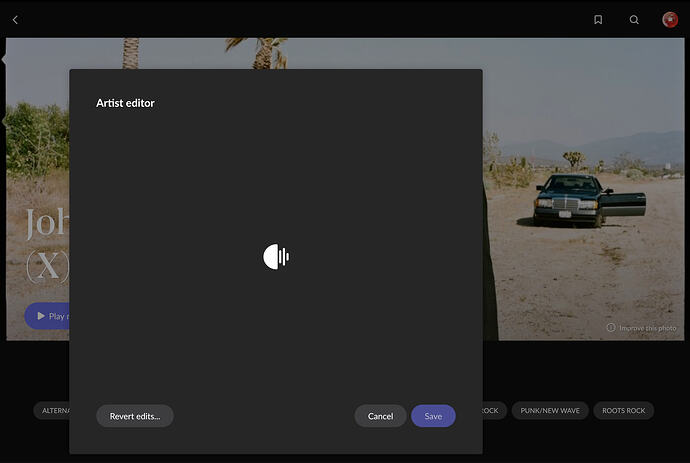
Task: Click the info icon beside Improve this photo
Action: pos(611,327)
